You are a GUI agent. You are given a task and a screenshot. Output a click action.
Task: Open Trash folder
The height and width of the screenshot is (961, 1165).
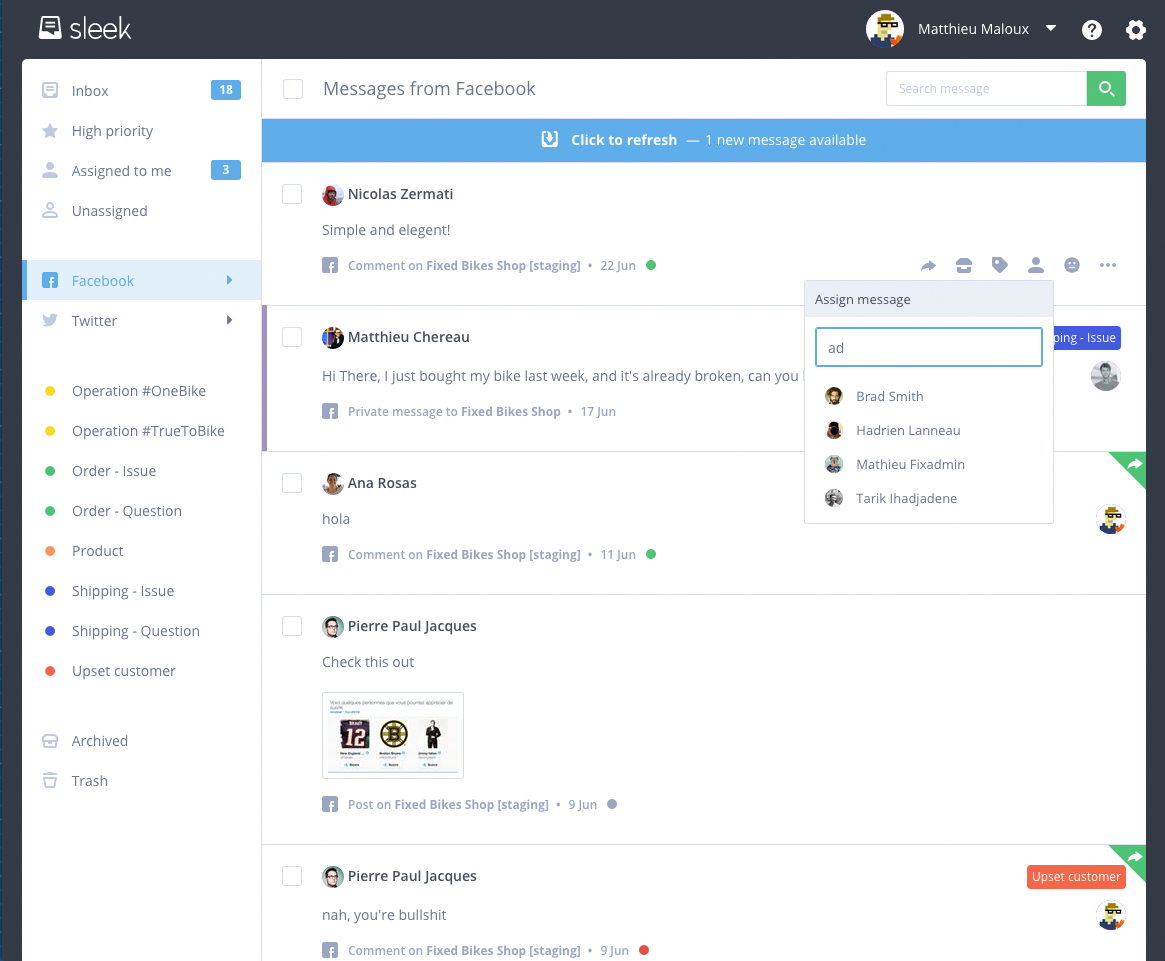[x=141, y=781]
